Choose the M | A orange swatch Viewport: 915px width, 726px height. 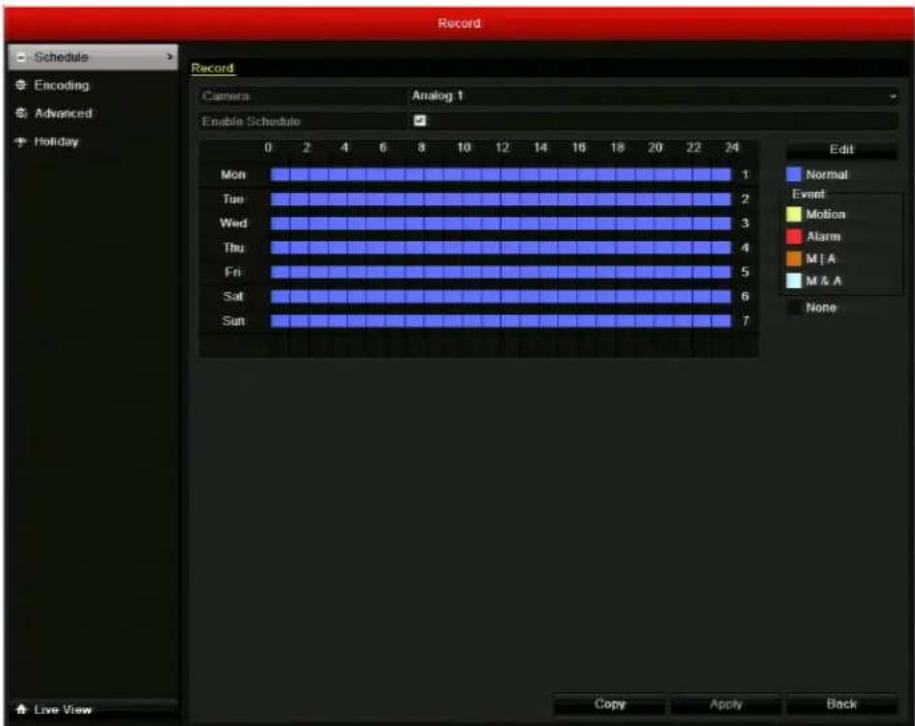(794, 259)
